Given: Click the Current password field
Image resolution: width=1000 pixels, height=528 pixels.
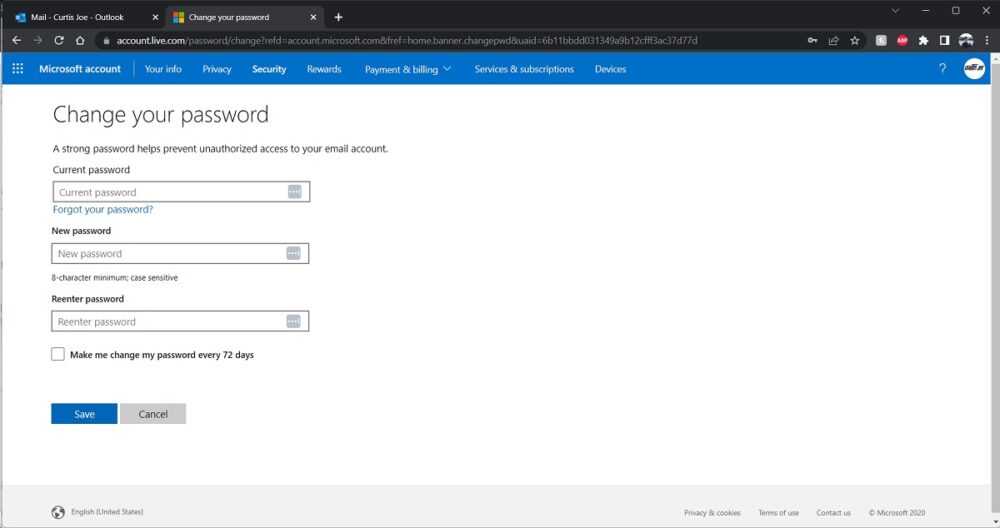Looking at the screenshot, I should 170,192.
